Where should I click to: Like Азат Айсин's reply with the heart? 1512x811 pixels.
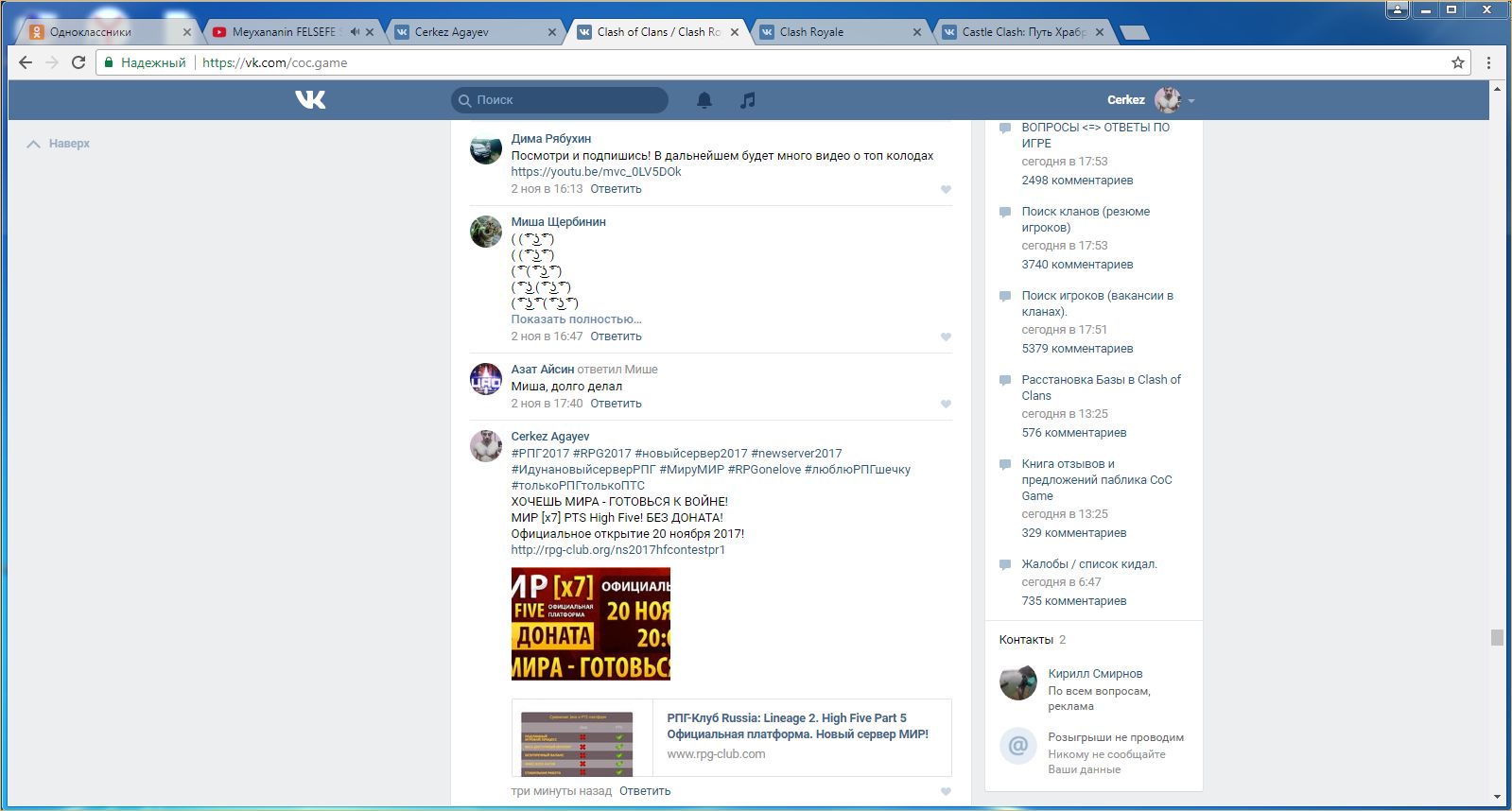(946, 404)
